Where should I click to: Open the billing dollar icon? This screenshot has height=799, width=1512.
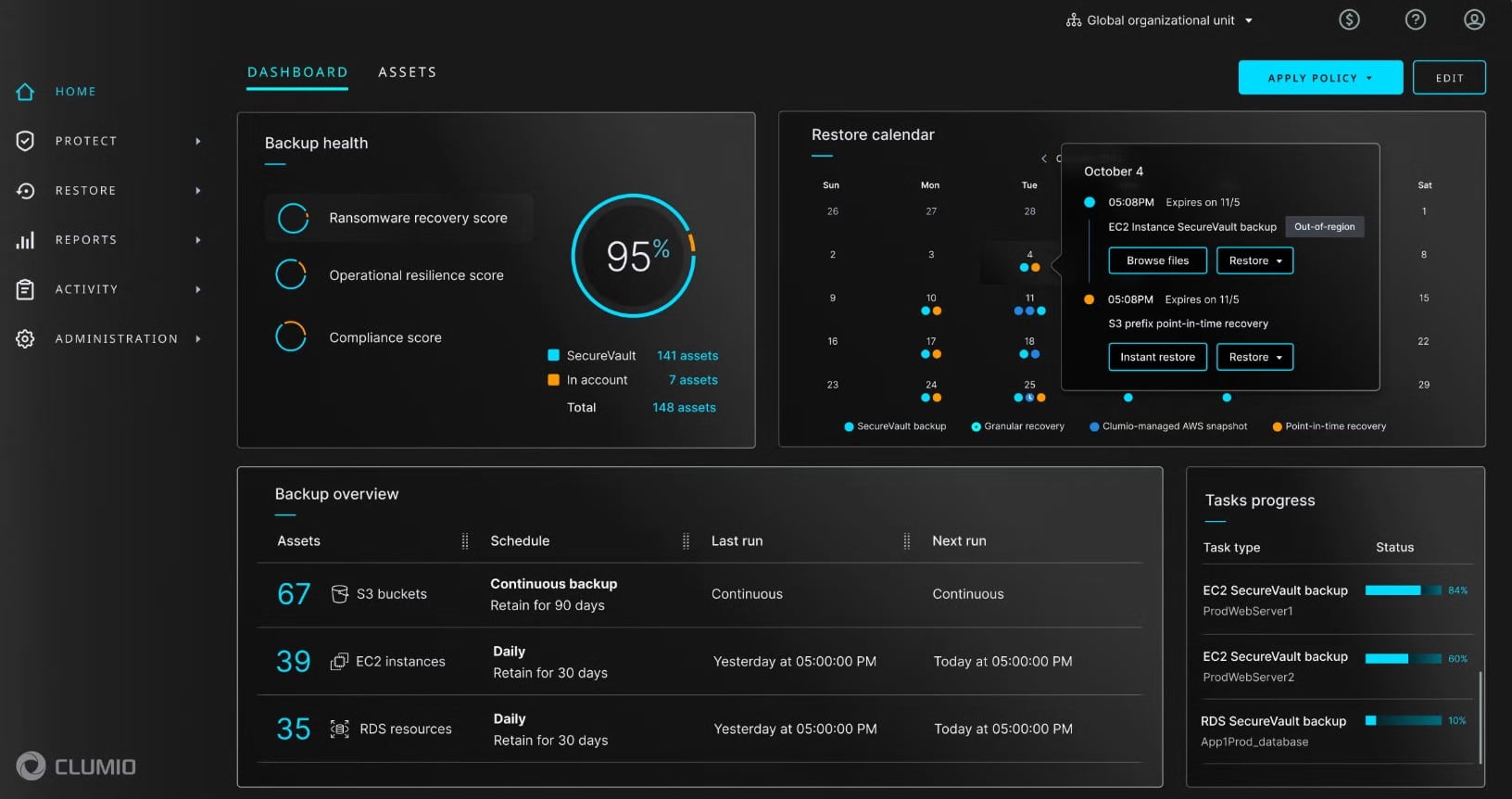(1349, 19)
